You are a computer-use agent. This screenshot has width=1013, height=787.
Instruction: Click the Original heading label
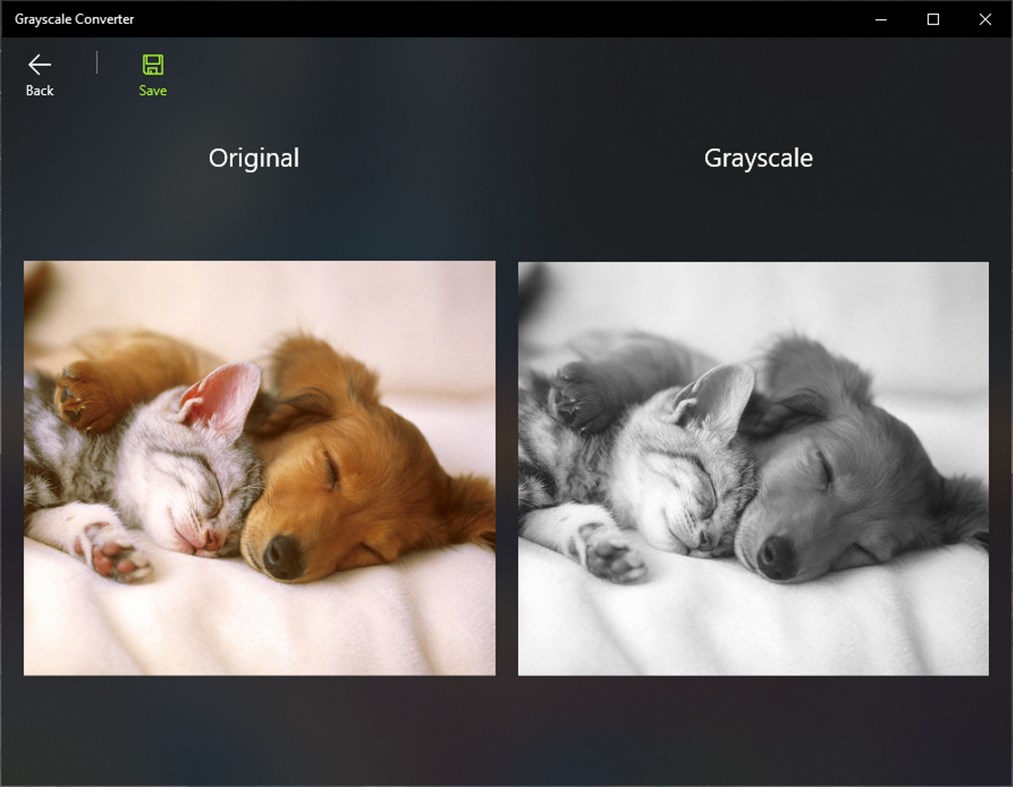(253, 157)
